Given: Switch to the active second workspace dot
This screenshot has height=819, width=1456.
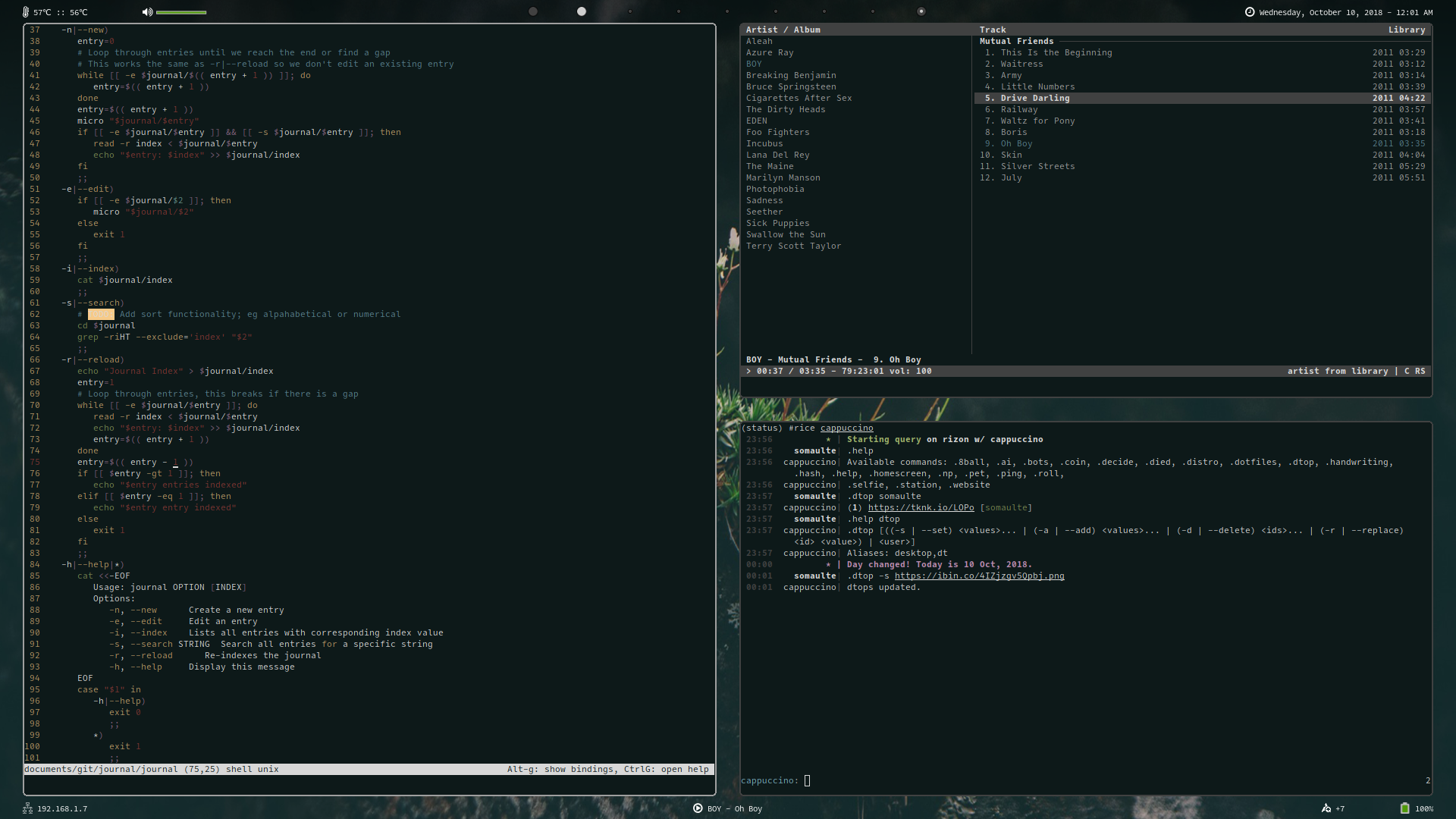Looking at the screenshot, I should coord(582,11).
